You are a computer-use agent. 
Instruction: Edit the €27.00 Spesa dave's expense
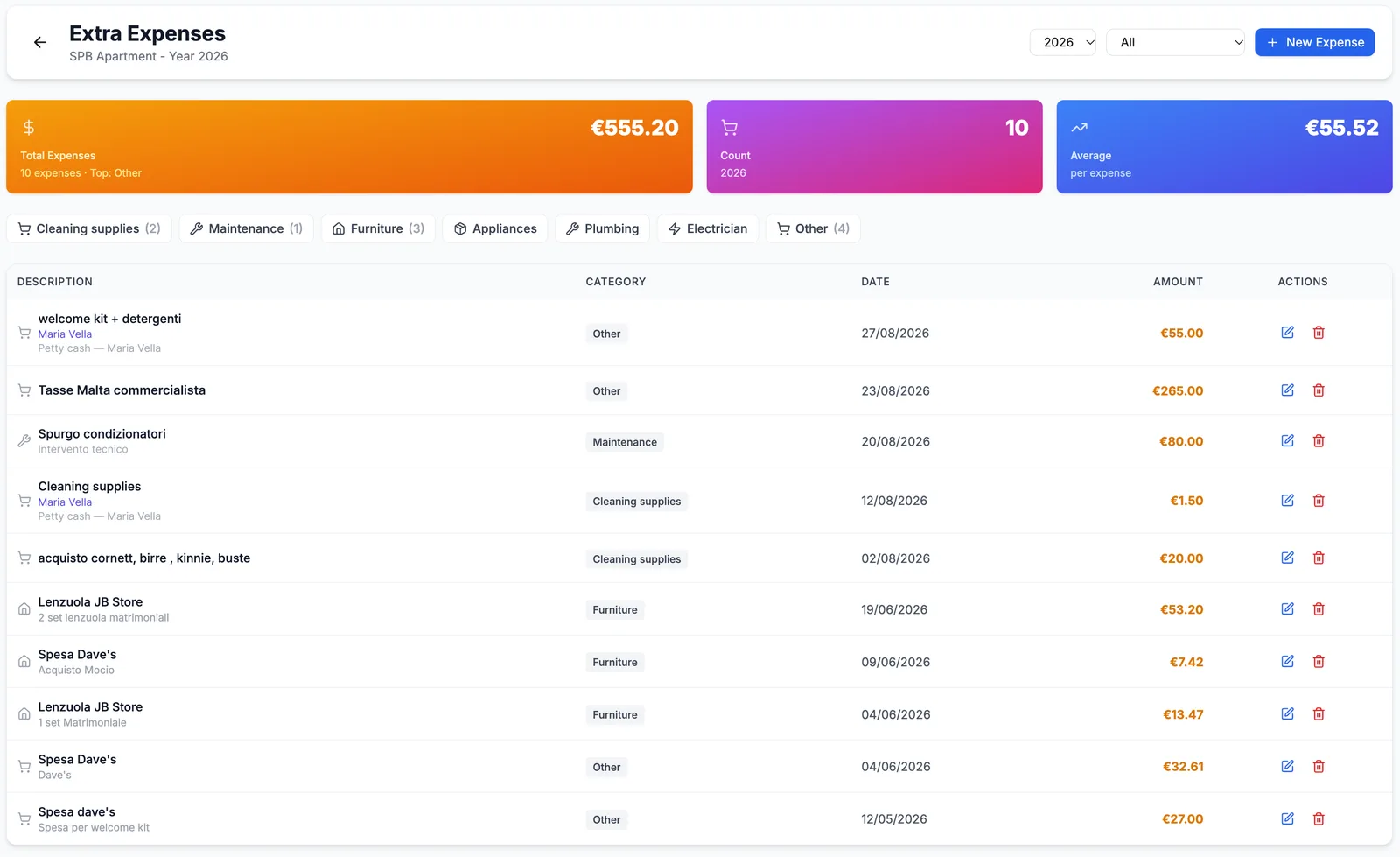[1287, 819]
